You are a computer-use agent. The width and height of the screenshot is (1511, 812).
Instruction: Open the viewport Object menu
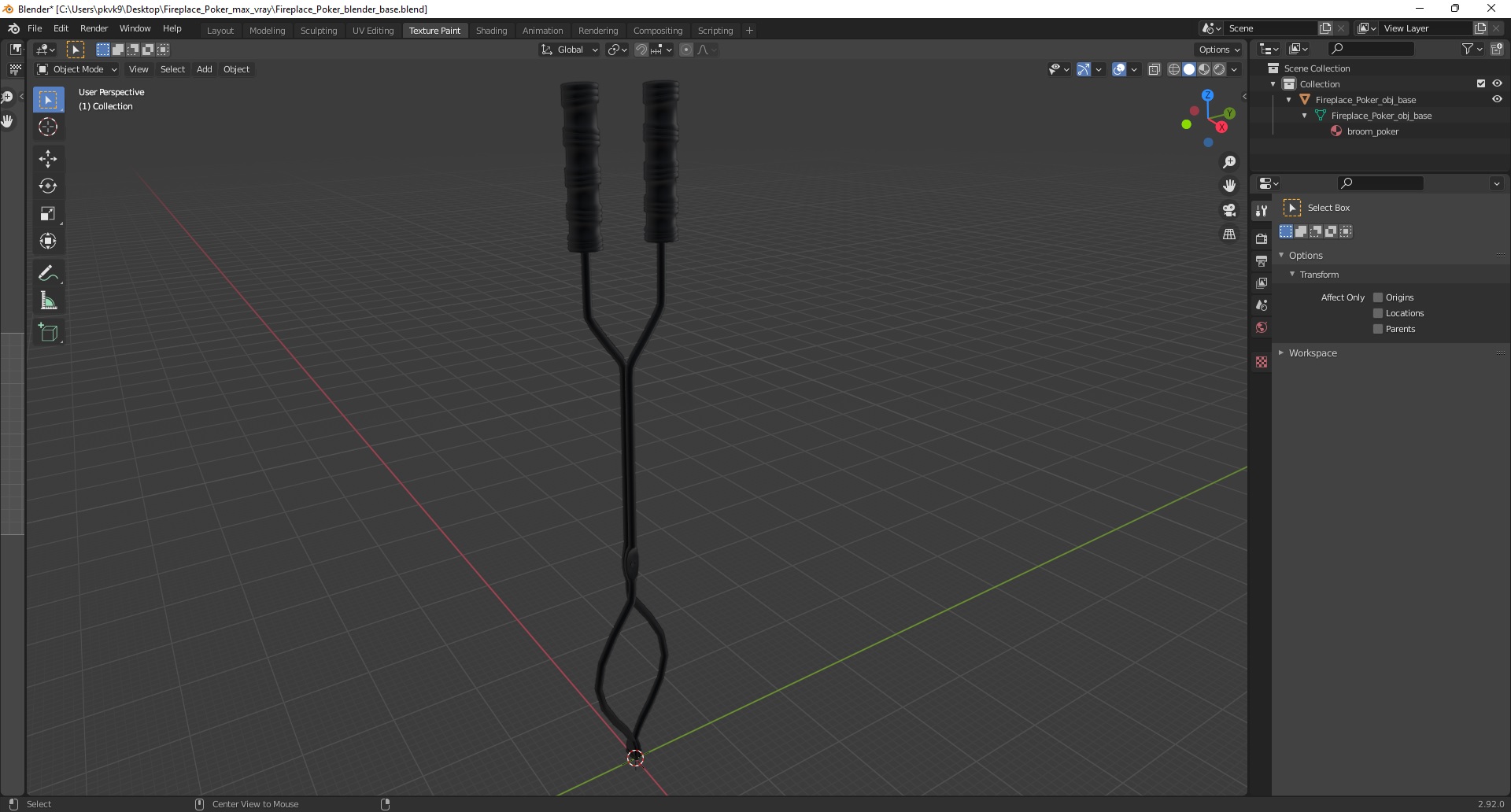[x=236, y=69]
